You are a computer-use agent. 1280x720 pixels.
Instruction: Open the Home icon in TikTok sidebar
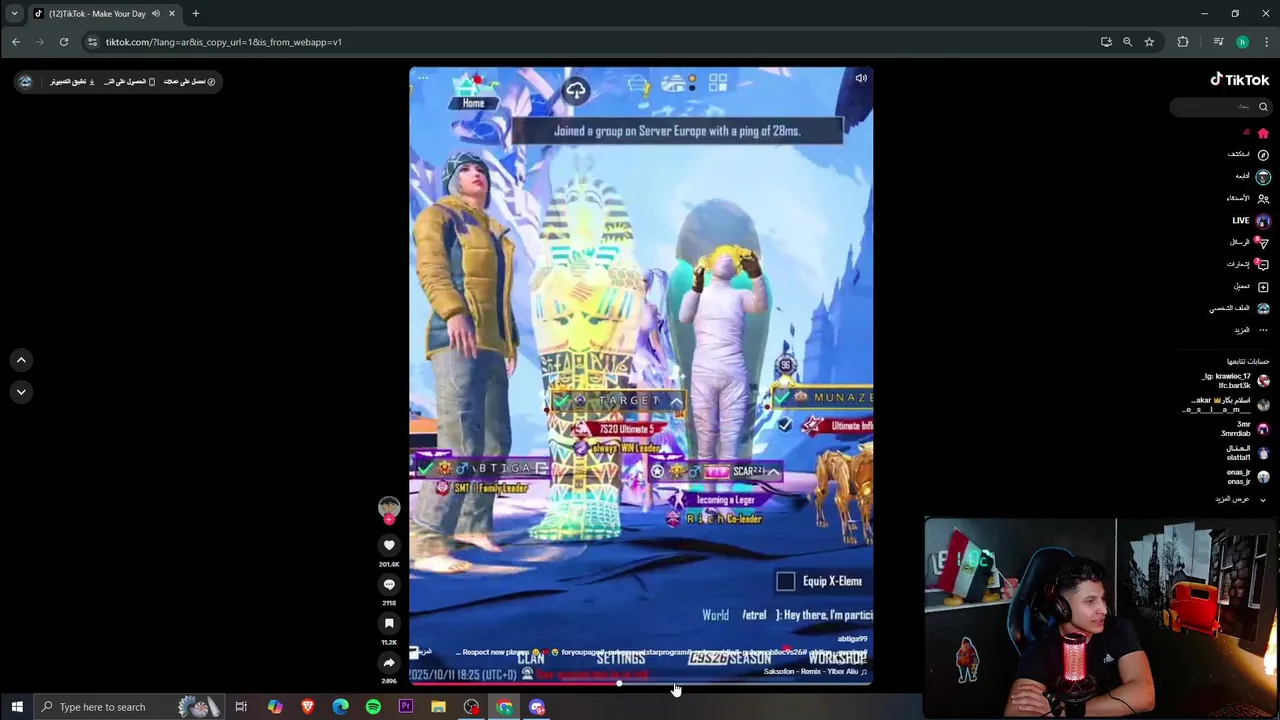pos(1263,133)
